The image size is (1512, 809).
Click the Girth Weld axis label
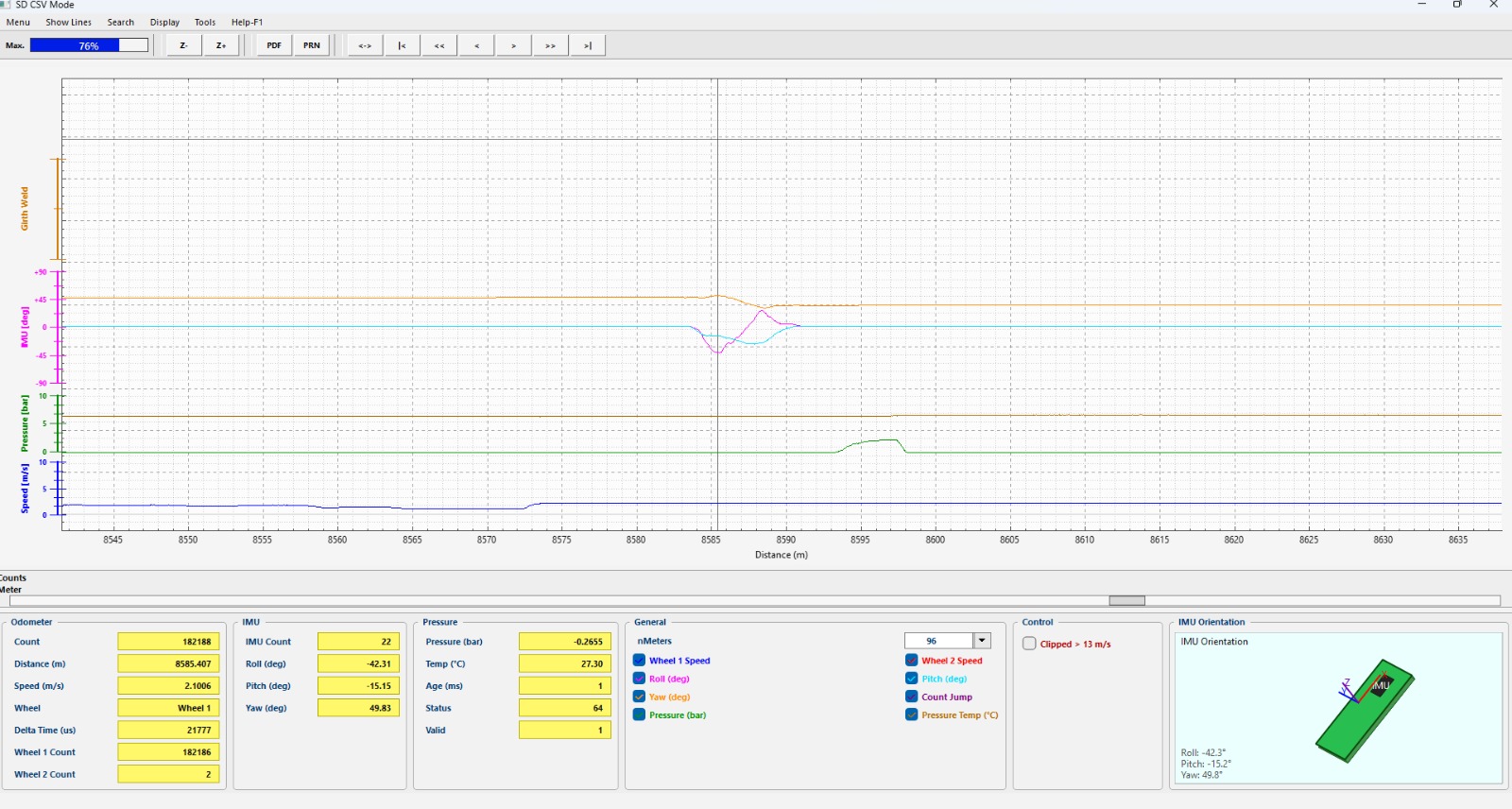point(25,209)
